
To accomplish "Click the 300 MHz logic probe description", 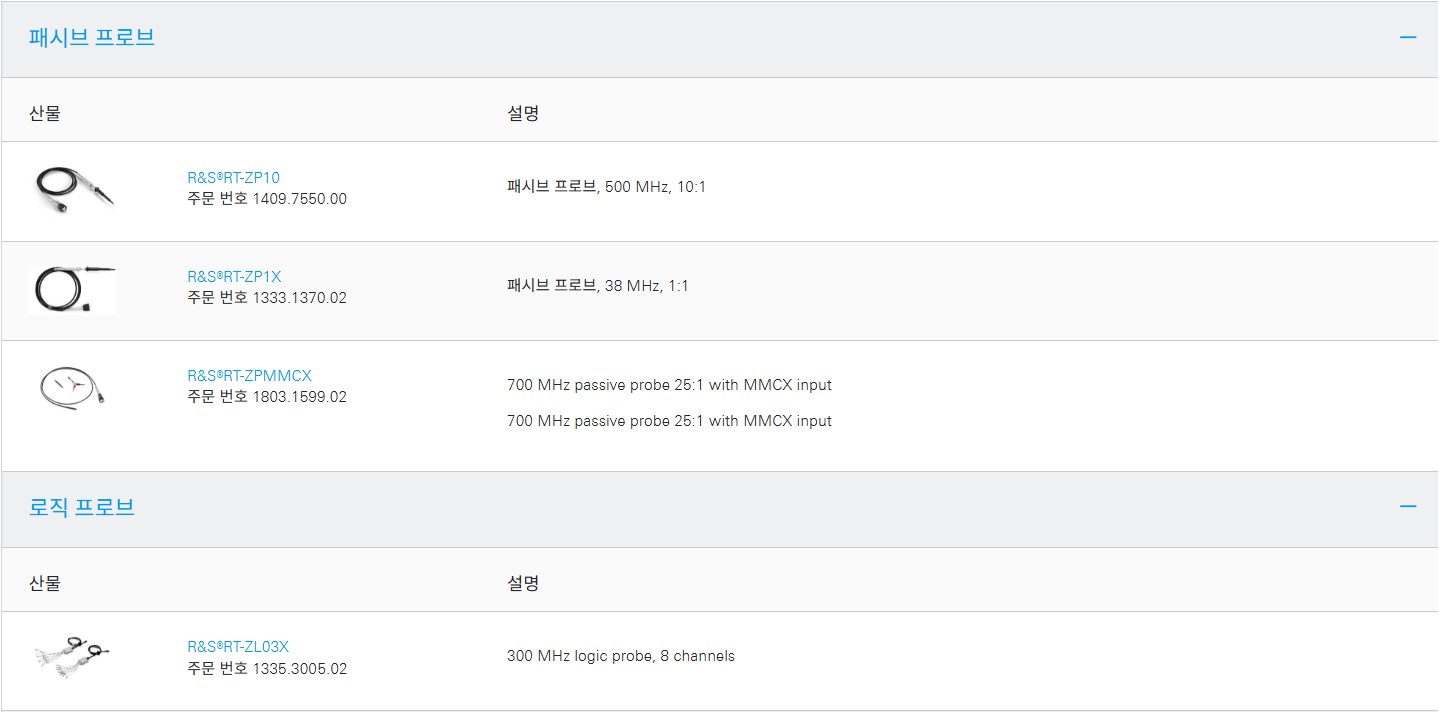I will [x=620, y=657].
